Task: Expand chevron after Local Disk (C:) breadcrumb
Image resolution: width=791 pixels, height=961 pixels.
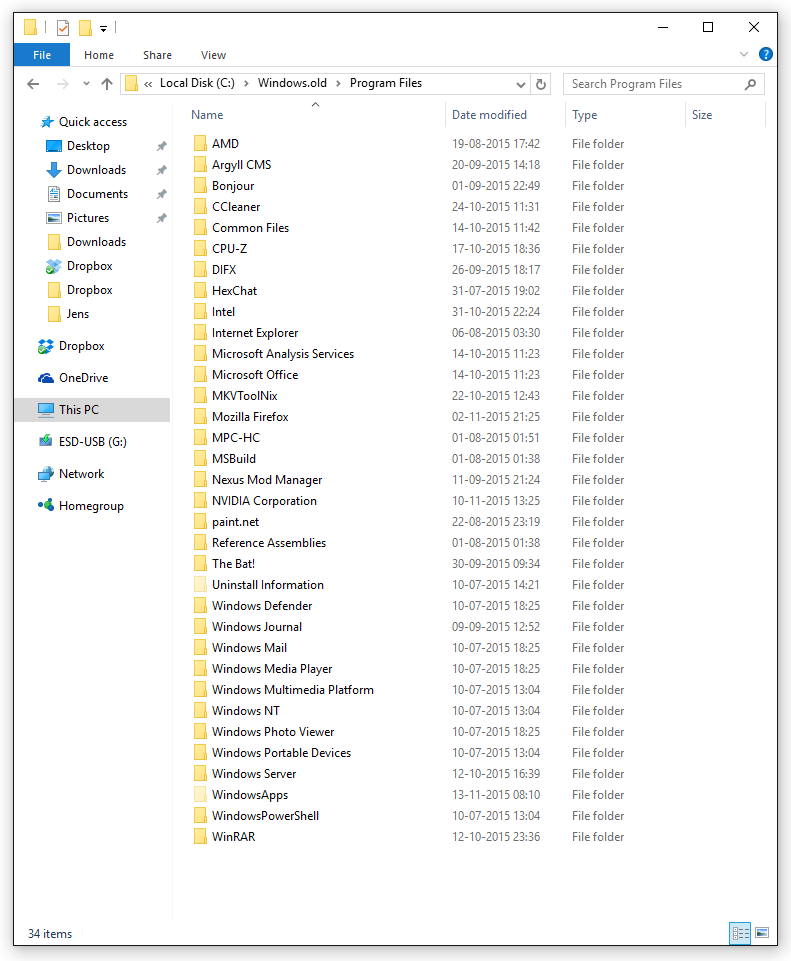Action: pos(246,83)
